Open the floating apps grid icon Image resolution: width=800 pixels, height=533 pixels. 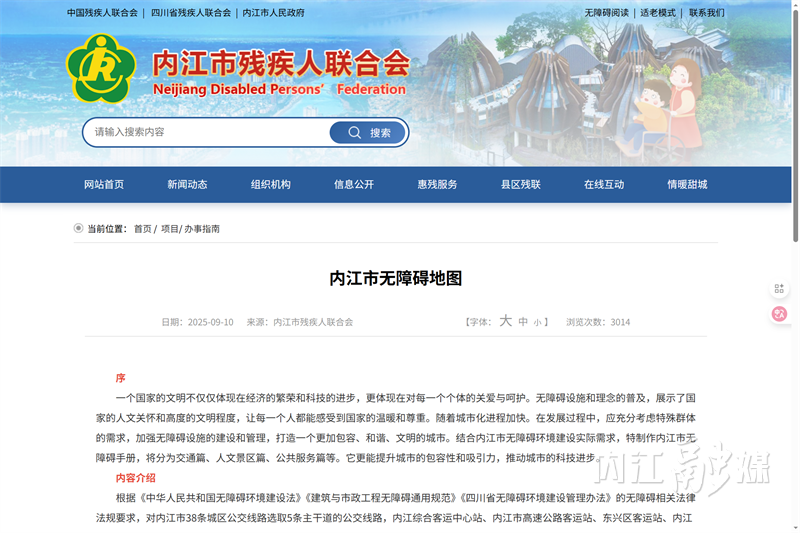tap(780, 289)
